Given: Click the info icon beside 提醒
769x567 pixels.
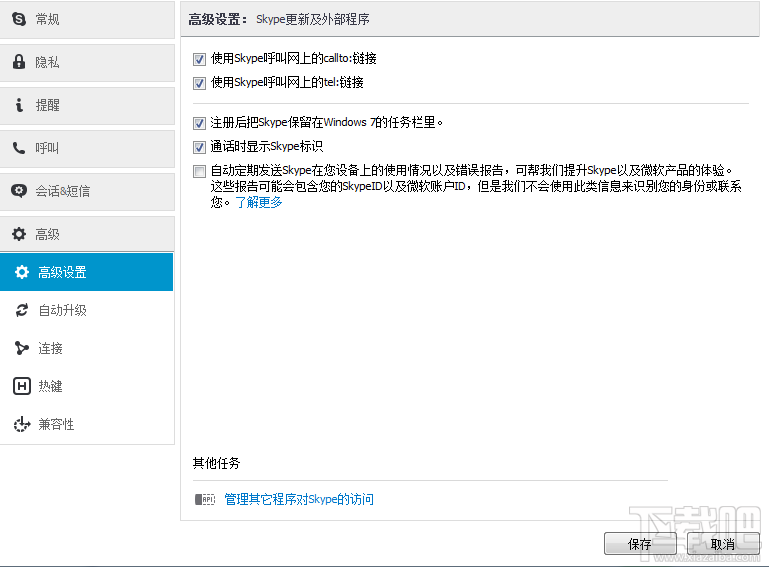Looking at the screenshot, I should pos(19,104).
